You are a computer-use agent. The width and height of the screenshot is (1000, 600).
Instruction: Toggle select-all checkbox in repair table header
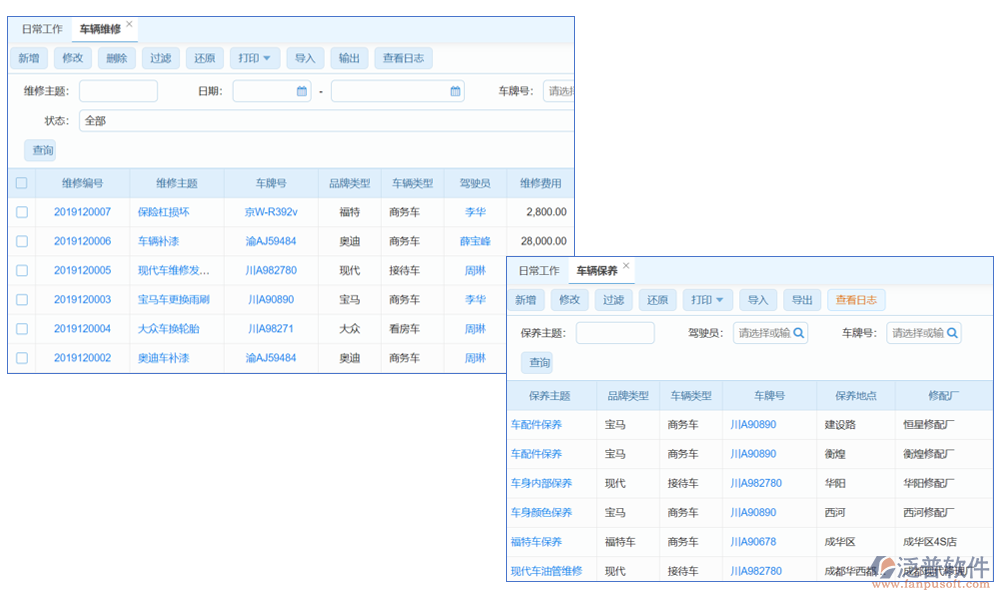pos(22,183)
